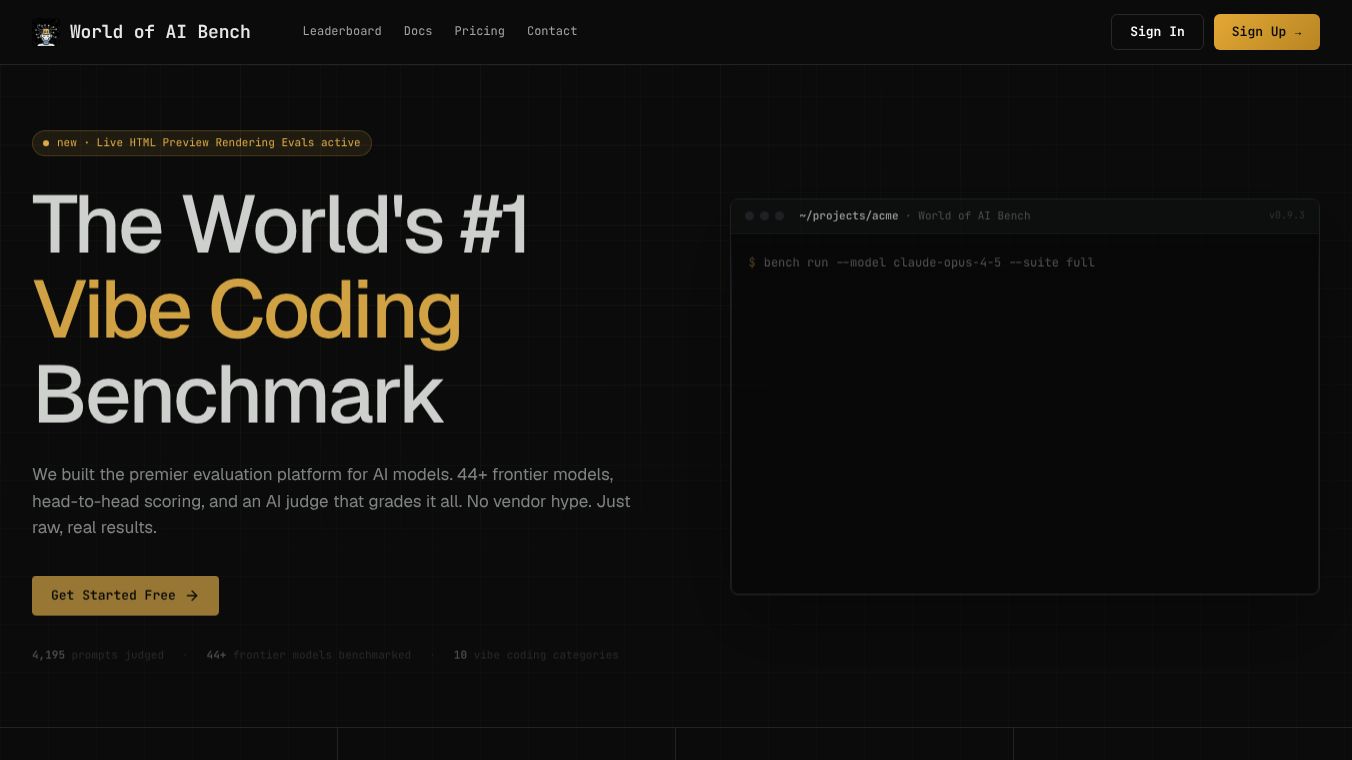The image size is (1352, 760).
Task: Open the Docs nav link
Action: [x=418, y=31]
